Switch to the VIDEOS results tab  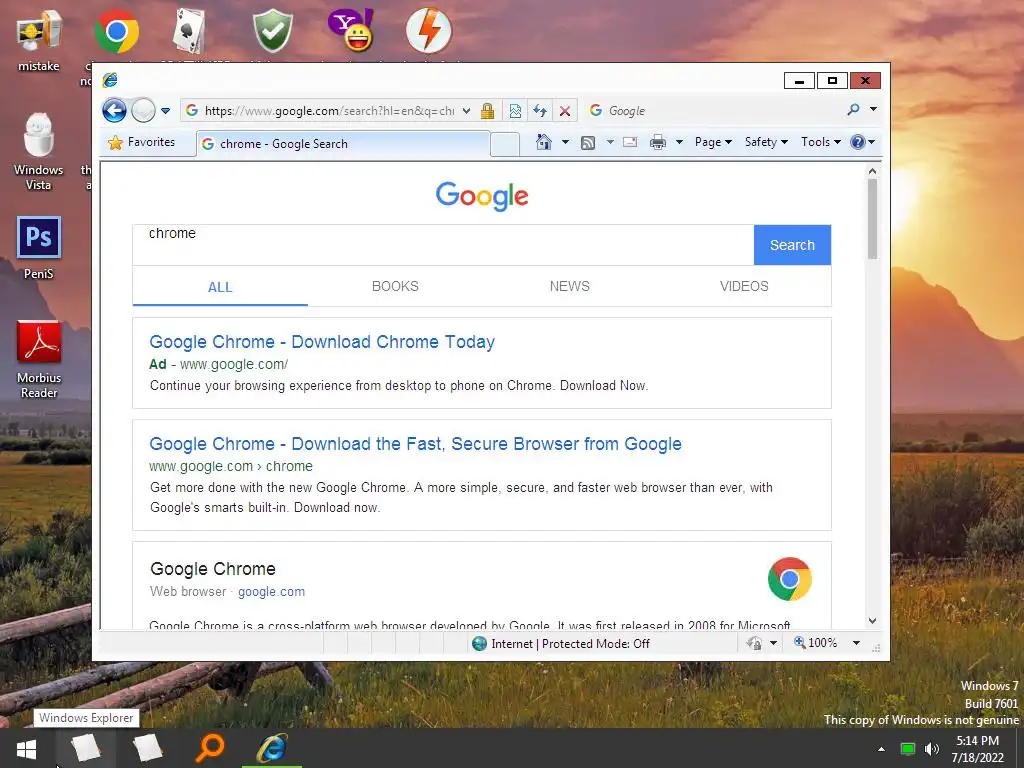coord(744,286)
